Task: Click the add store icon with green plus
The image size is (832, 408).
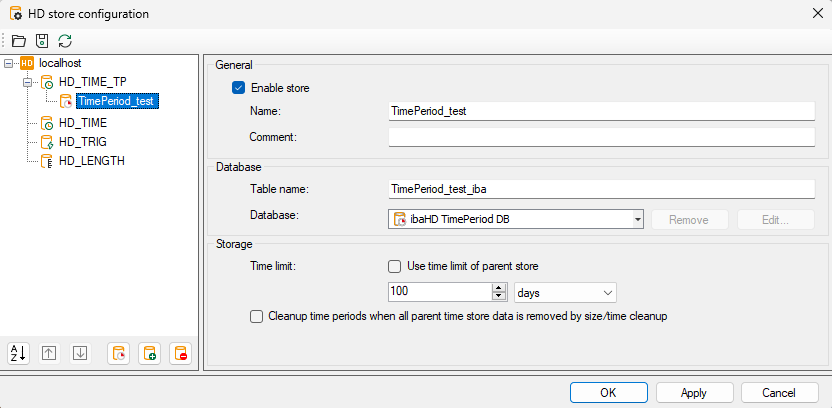Action: (x=150, y=353)
